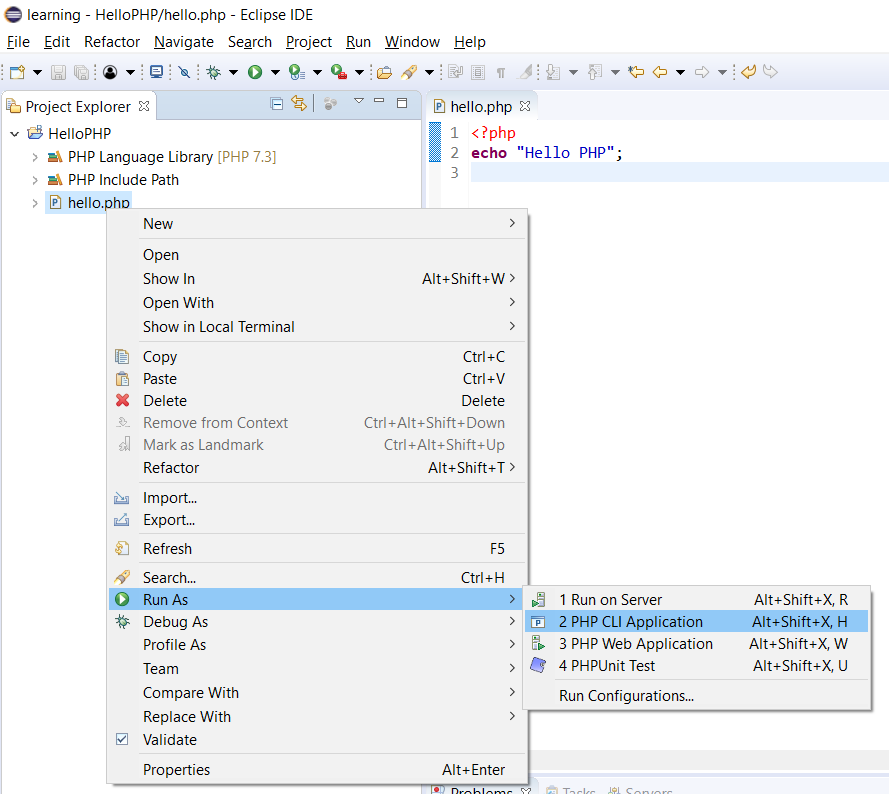The width and height of the screenshot is (889, 794).
Task: Open the Refactor menu in menu bar
Action: [x=112, y=42]
